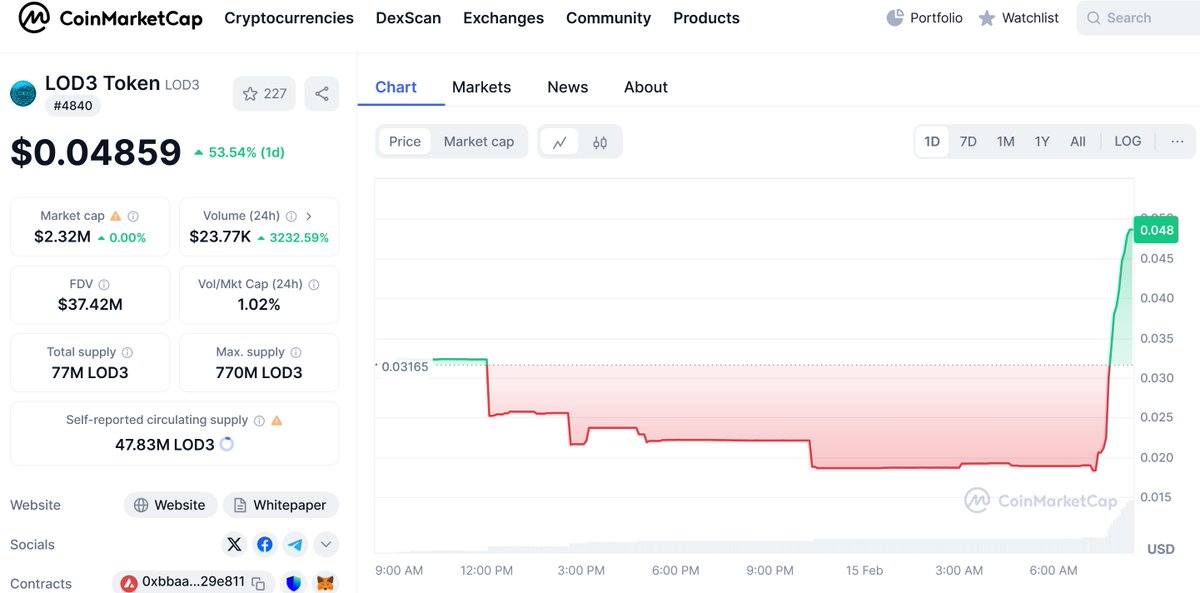Switch to the Chart tab
The width and height of the screenshot is (1200, 593).
point(396,87)
